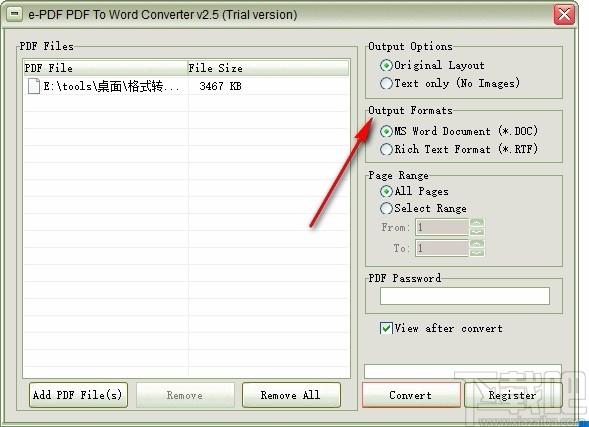589x427 pixels.
Task: Open the Register button
Action: [x=513, y=395]
